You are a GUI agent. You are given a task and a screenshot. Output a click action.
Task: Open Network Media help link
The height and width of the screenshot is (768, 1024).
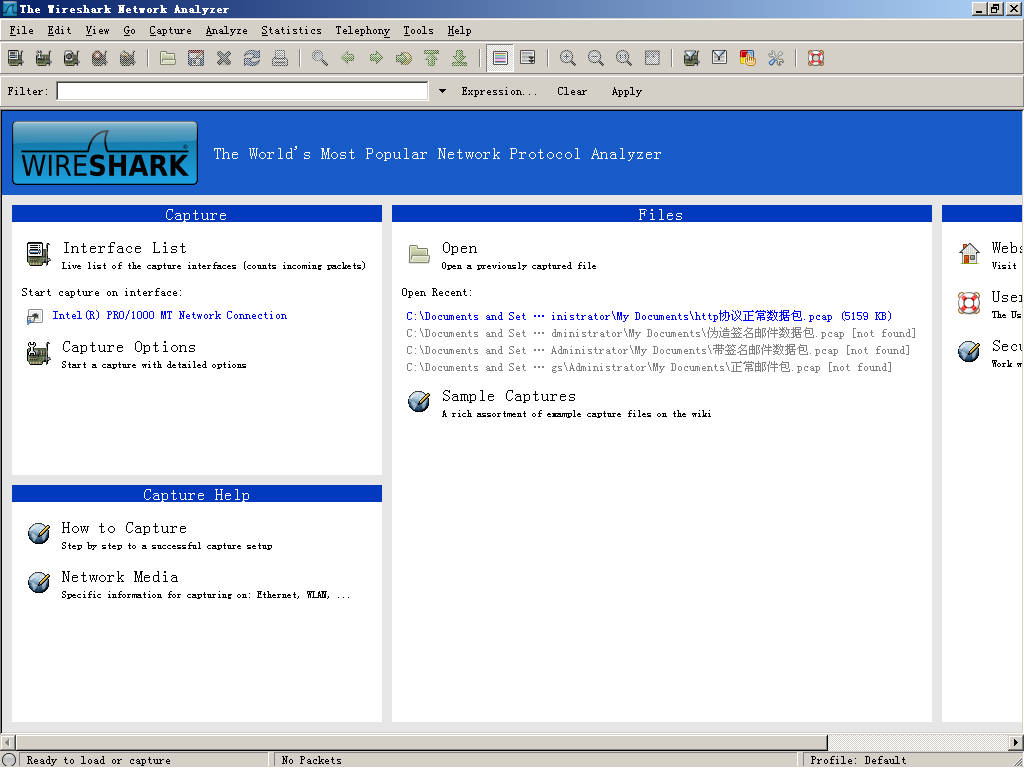pyautogui.click(x=120, y=577)
